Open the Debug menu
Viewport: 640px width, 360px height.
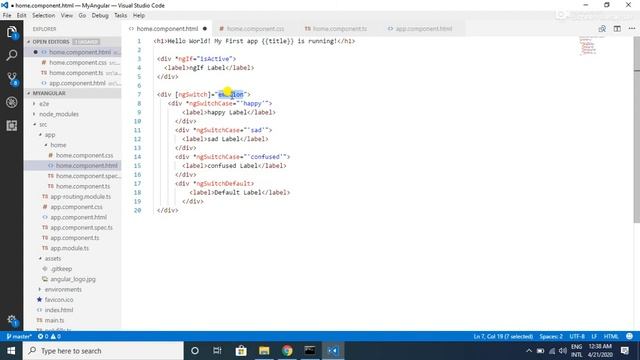tap(100, 15)
